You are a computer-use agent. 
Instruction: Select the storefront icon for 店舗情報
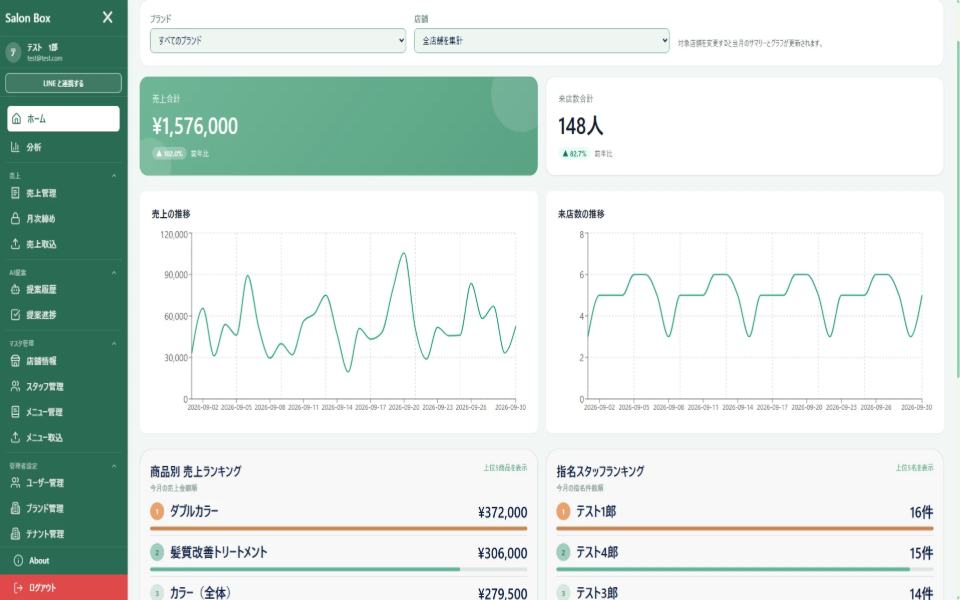click(15, 361)
